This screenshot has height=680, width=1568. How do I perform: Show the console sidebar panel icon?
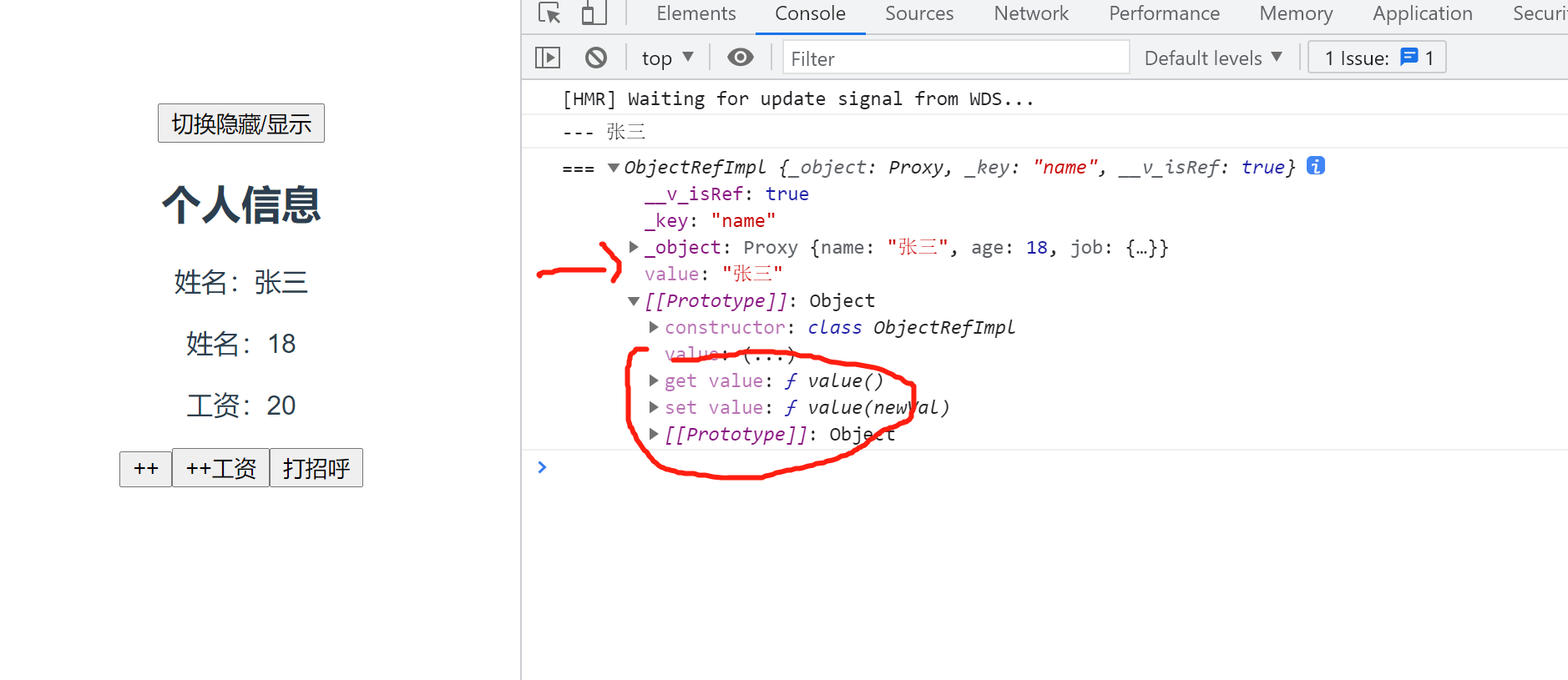point(548,58)
